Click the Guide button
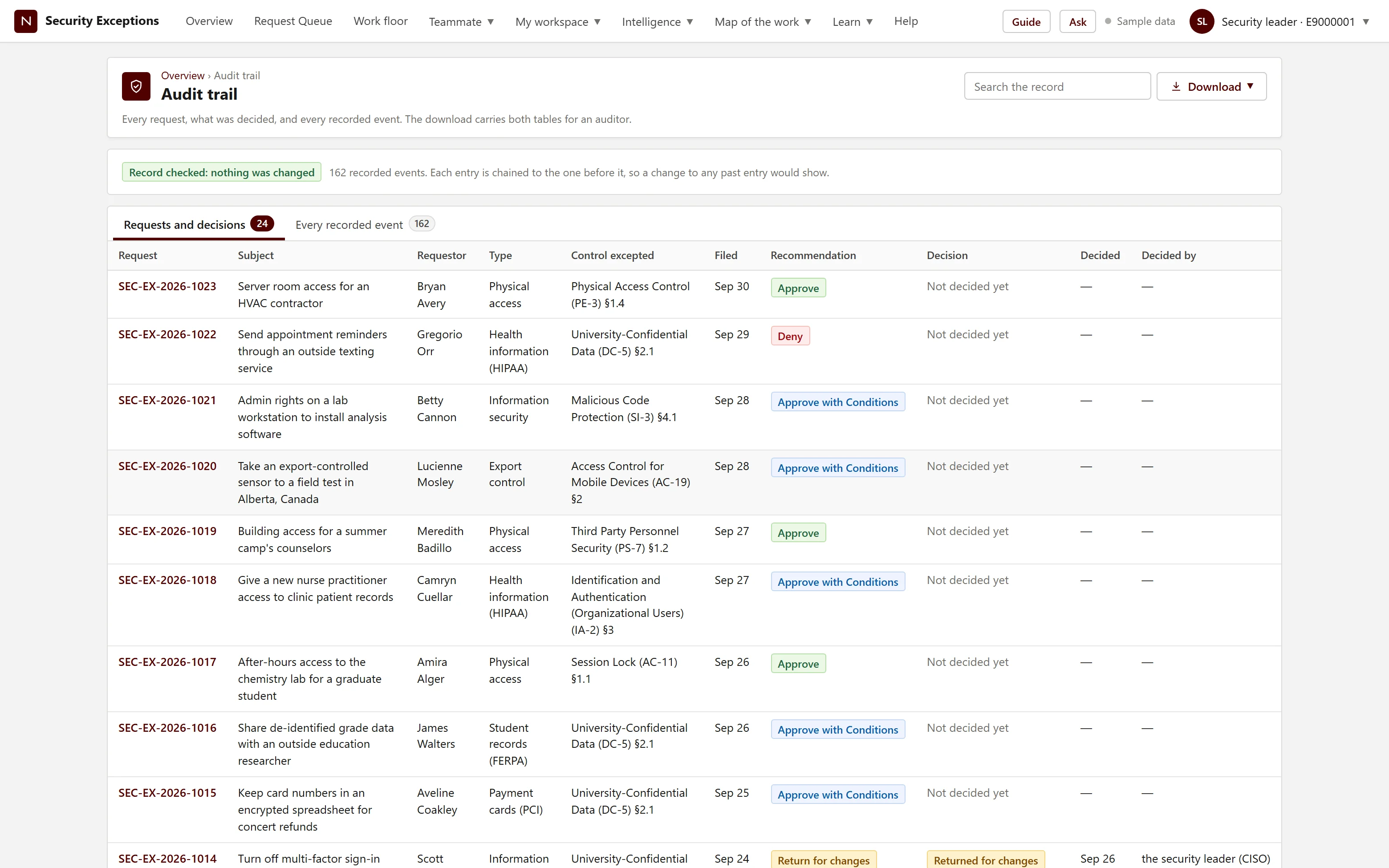This screenshot has height=868, width=1389. pos(1026,21)
